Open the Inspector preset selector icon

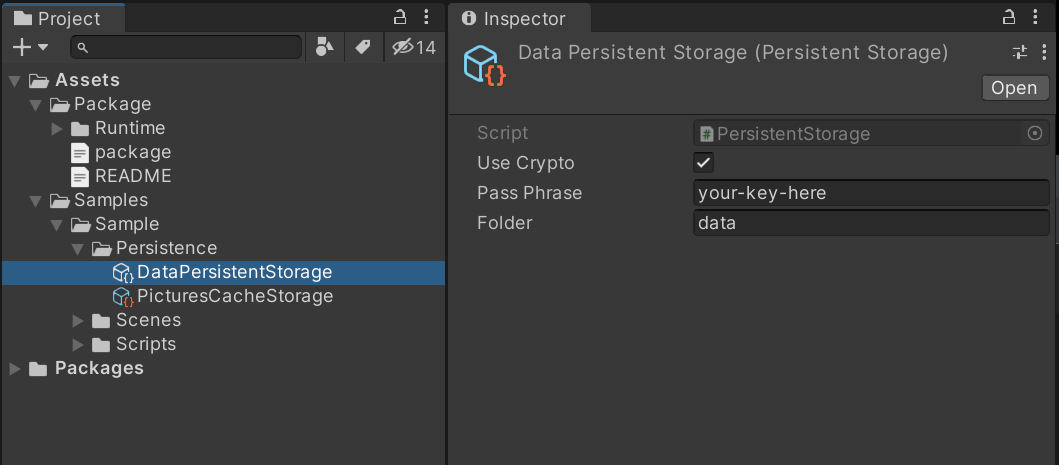[x=1020, y=53]
